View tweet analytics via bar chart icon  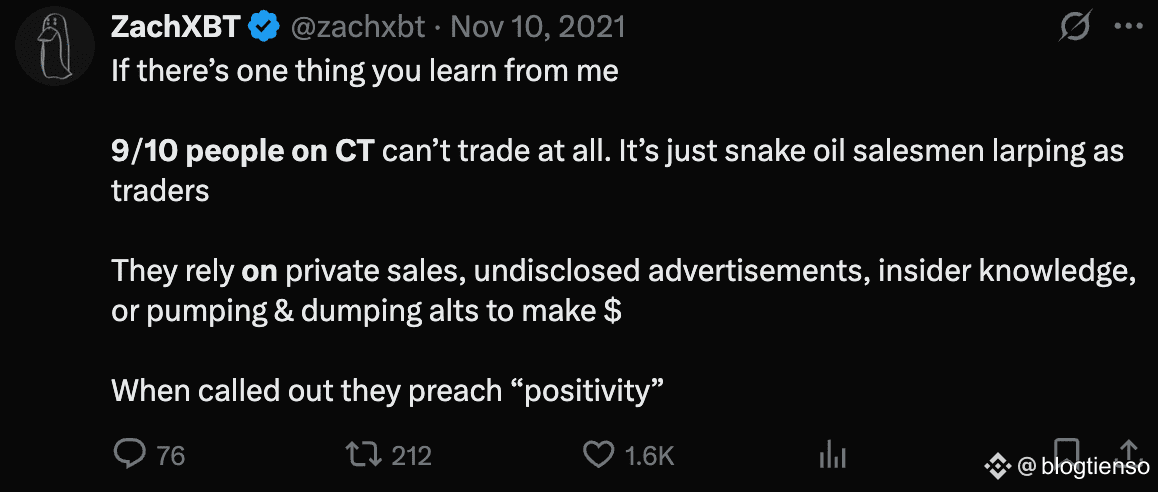pyautogui.click(x=832, y=455)
